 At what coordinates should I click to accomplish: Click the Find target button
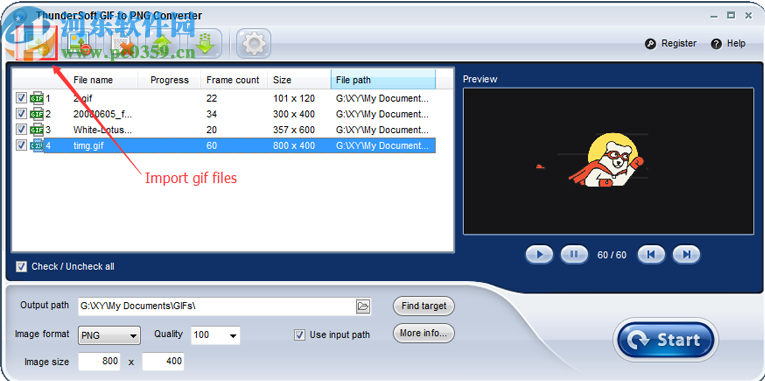point(423,306)
